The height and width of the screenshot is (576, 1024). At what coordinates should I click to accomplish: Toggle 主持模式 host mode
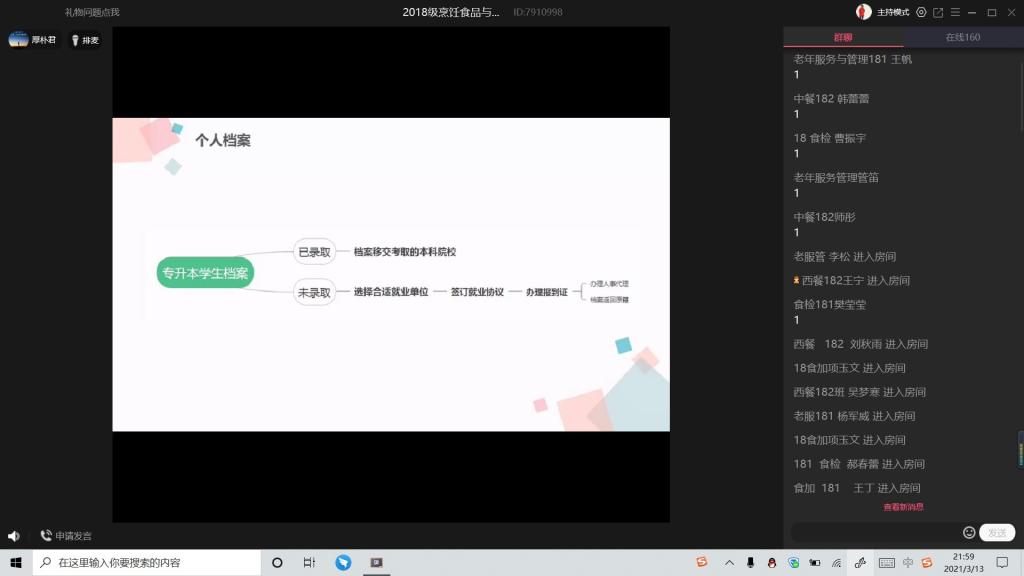893,12
